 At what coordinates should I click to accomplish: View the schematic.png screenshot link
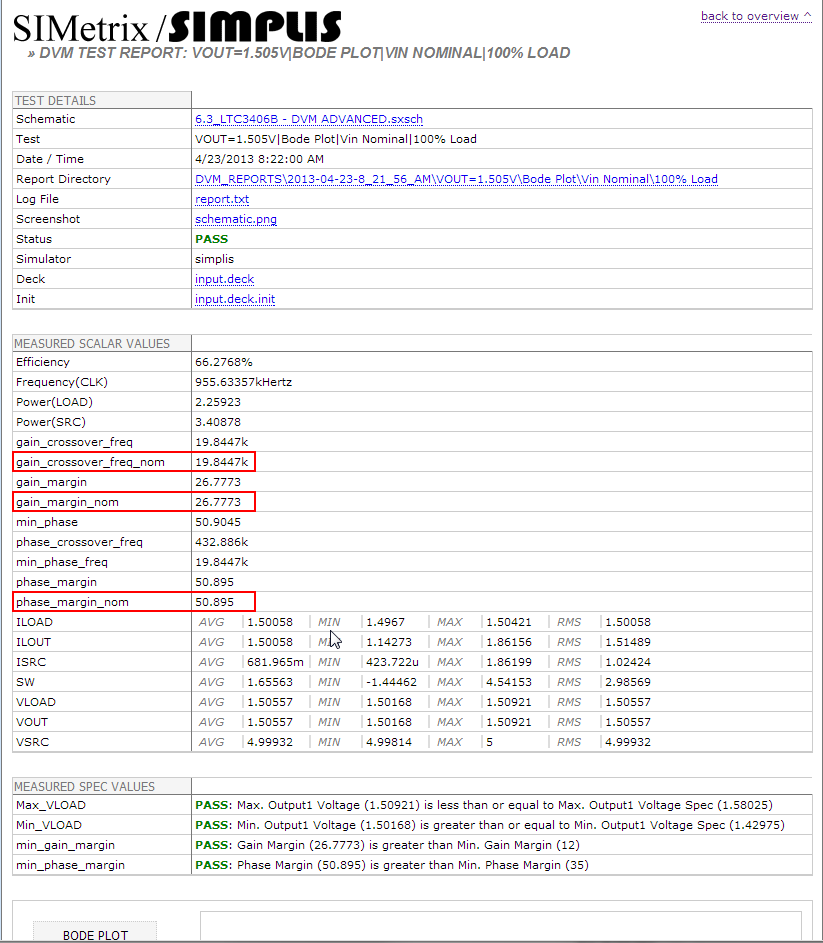(236, 219)
